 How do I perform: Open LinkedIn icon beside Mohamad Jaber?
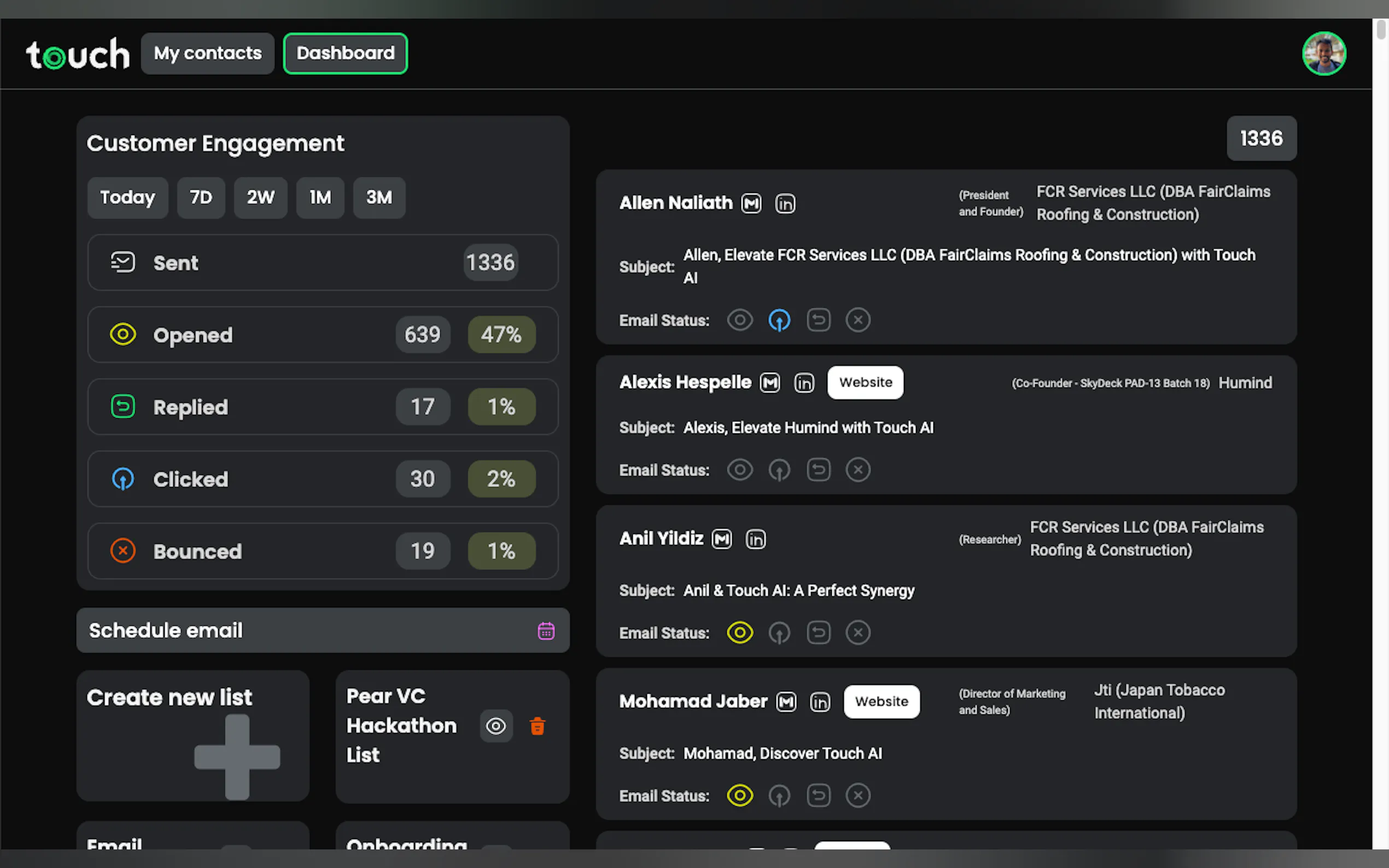(x=820, y=701)
